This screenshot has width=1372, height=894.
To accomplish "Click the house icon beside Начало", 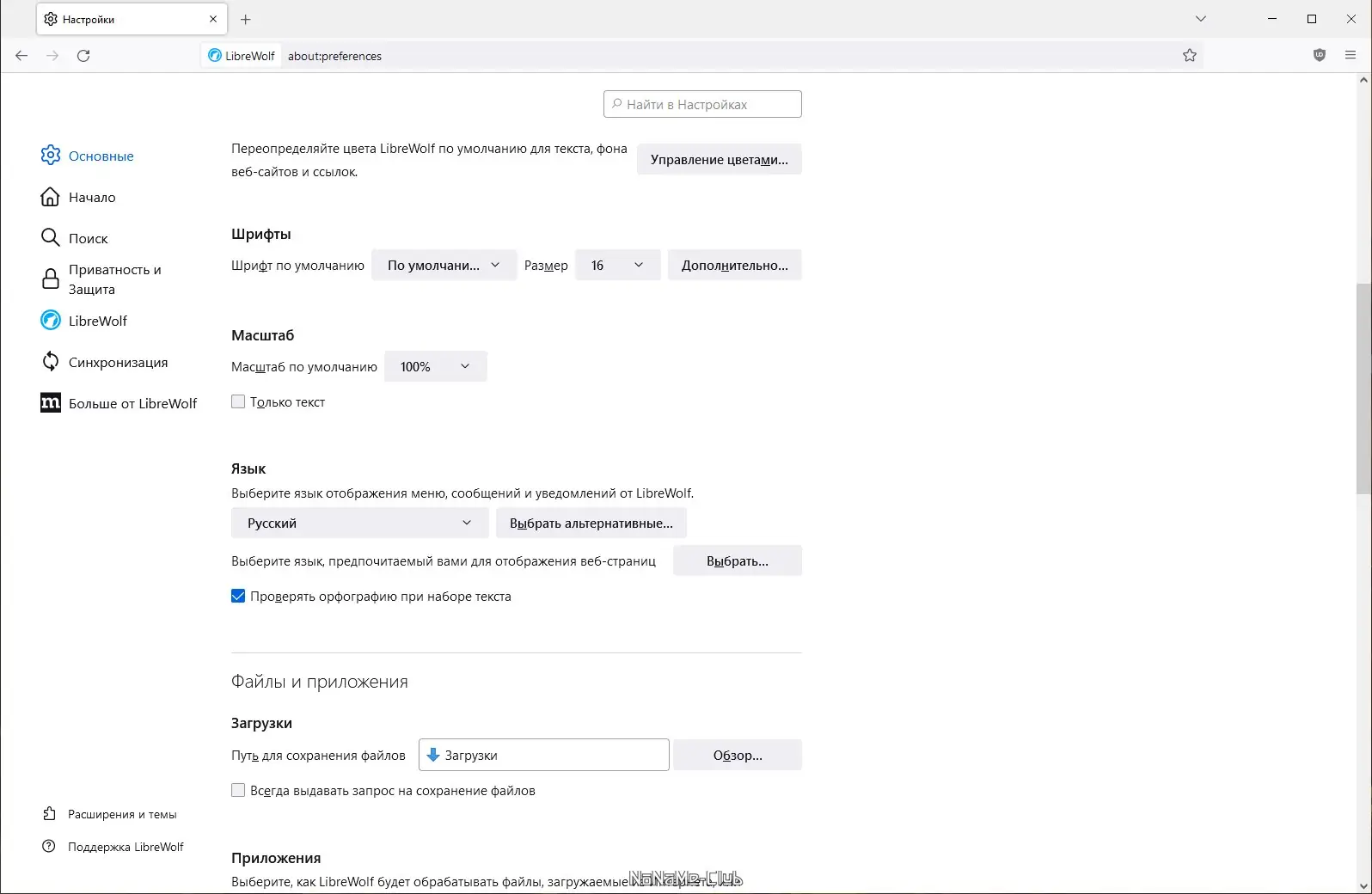I will [51, 197].
